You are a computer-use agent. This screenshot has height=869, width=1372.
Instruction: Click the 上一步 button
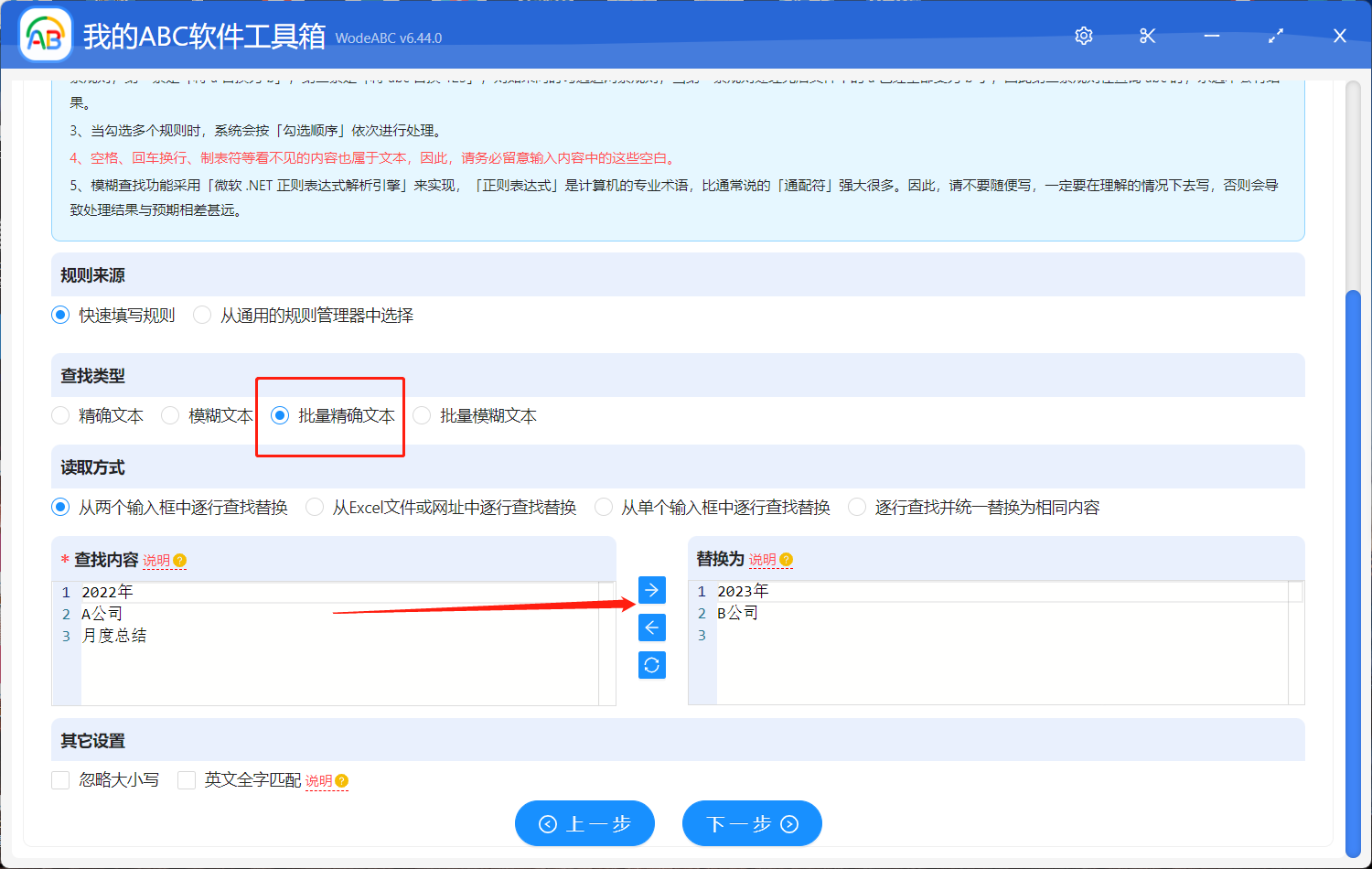[x=584, y=823]
